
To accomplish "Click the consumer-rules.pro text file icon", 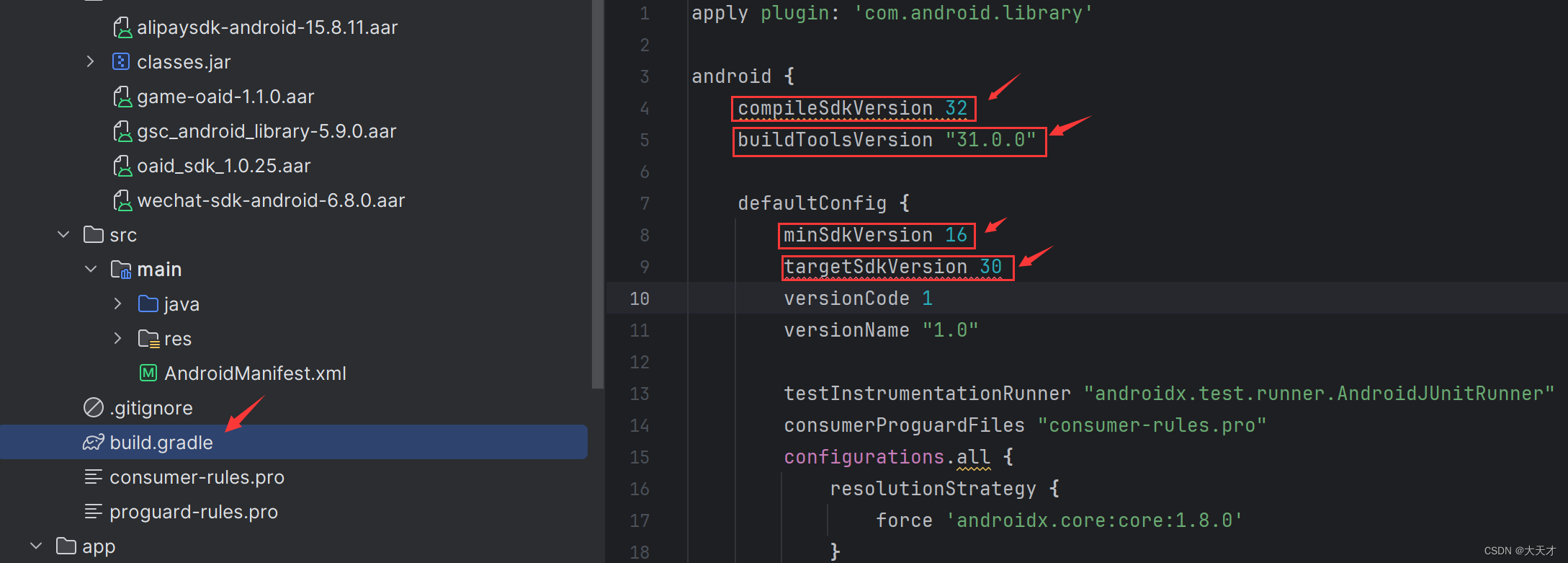I will [94, 477].
